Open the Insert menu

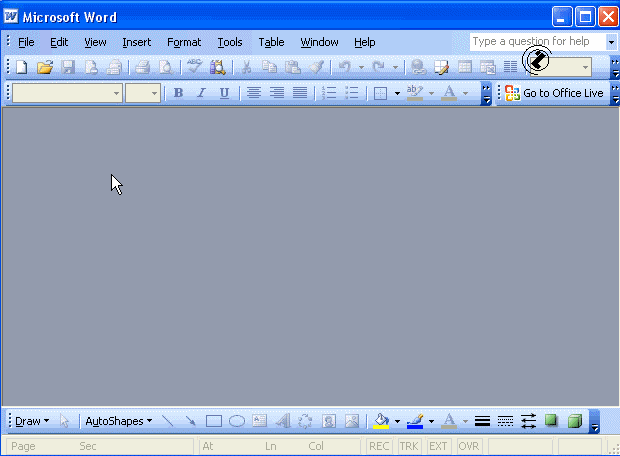pos(136,42)
